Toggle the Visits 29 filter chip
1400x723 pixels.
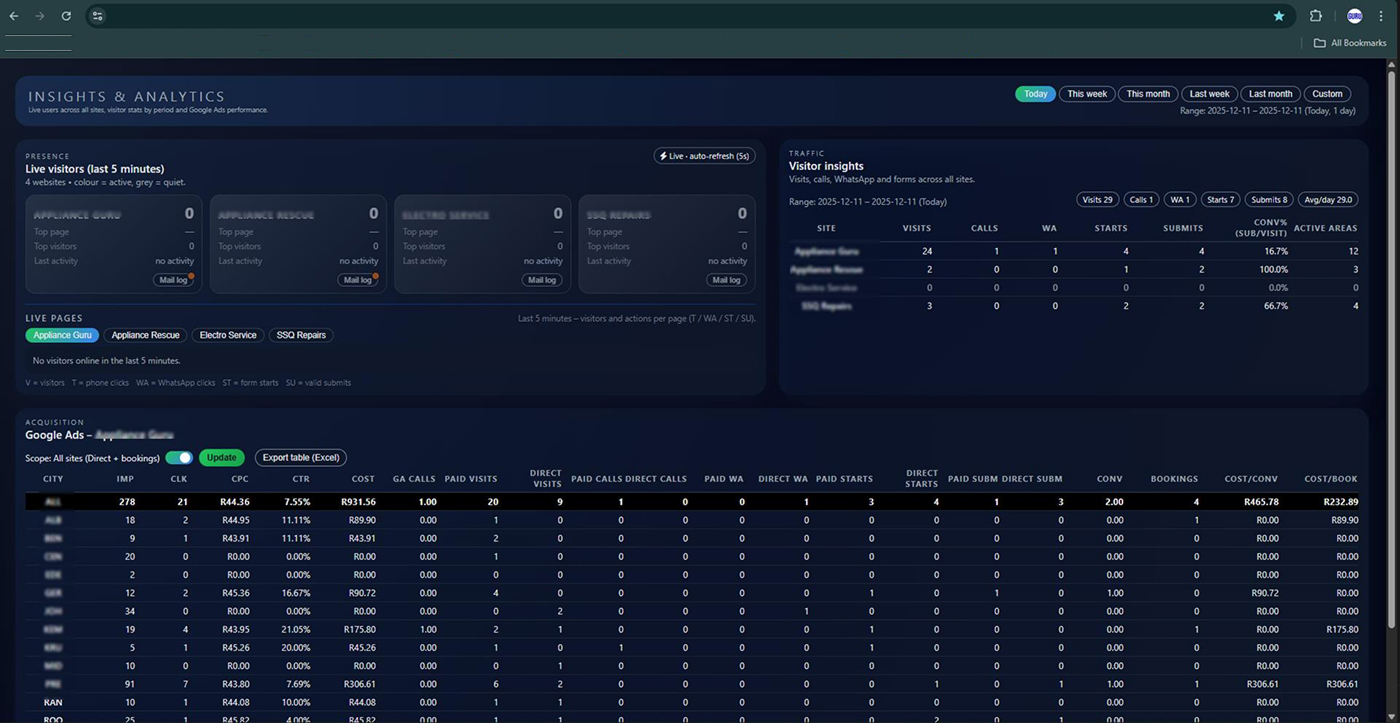coord(1096,199)
